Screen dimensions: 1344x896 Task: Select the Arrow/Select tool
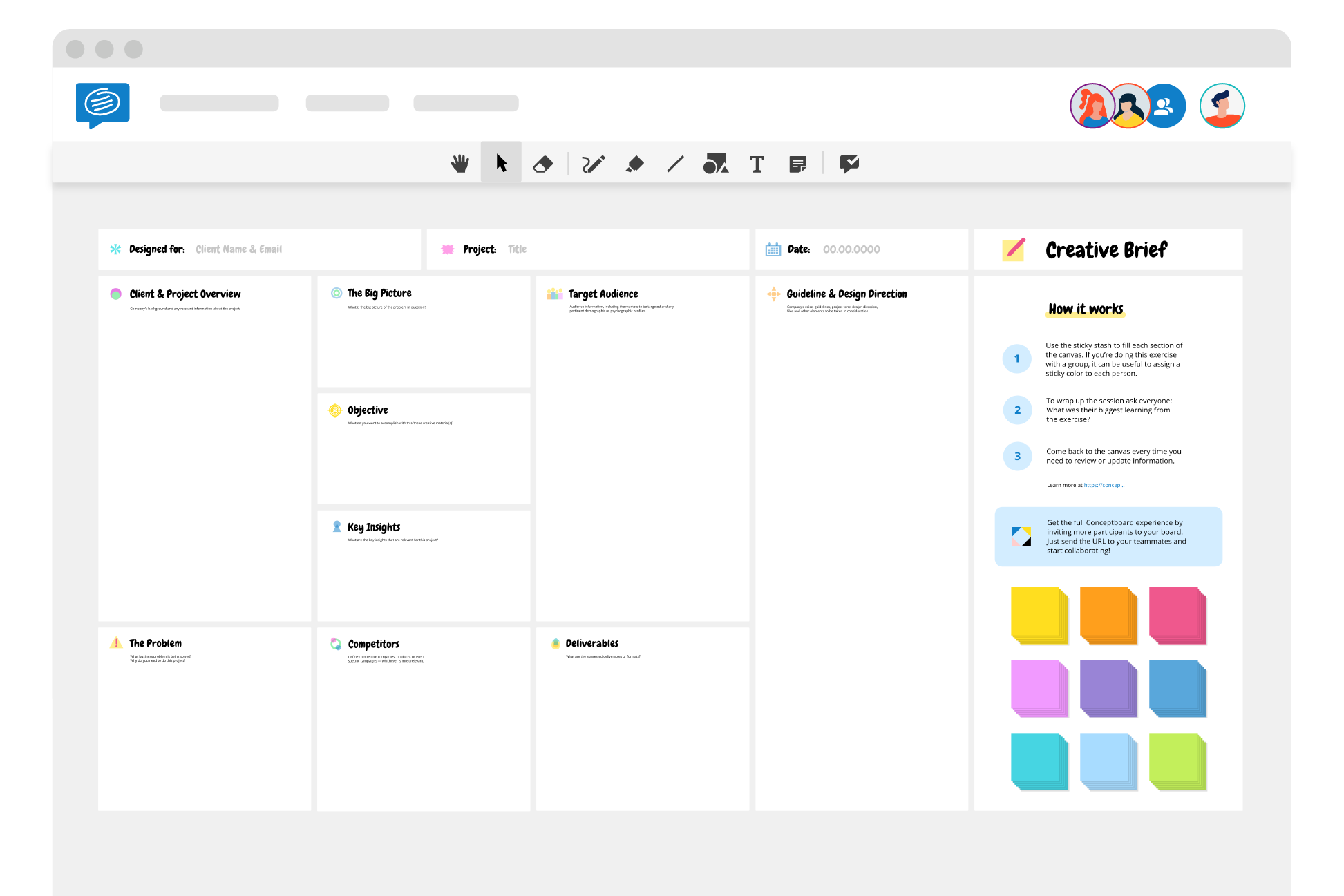click(501, 164)
